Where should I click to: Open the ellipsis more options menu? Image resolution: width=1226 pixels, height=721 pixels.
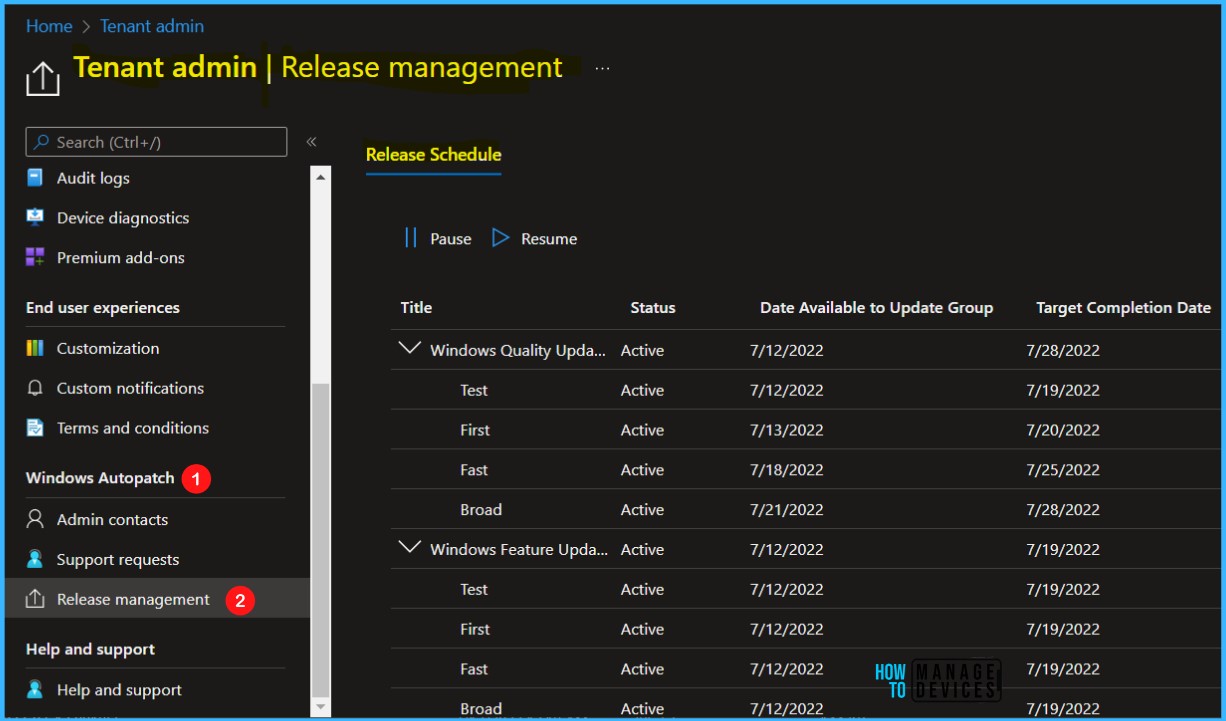click(x=602, y=68)
